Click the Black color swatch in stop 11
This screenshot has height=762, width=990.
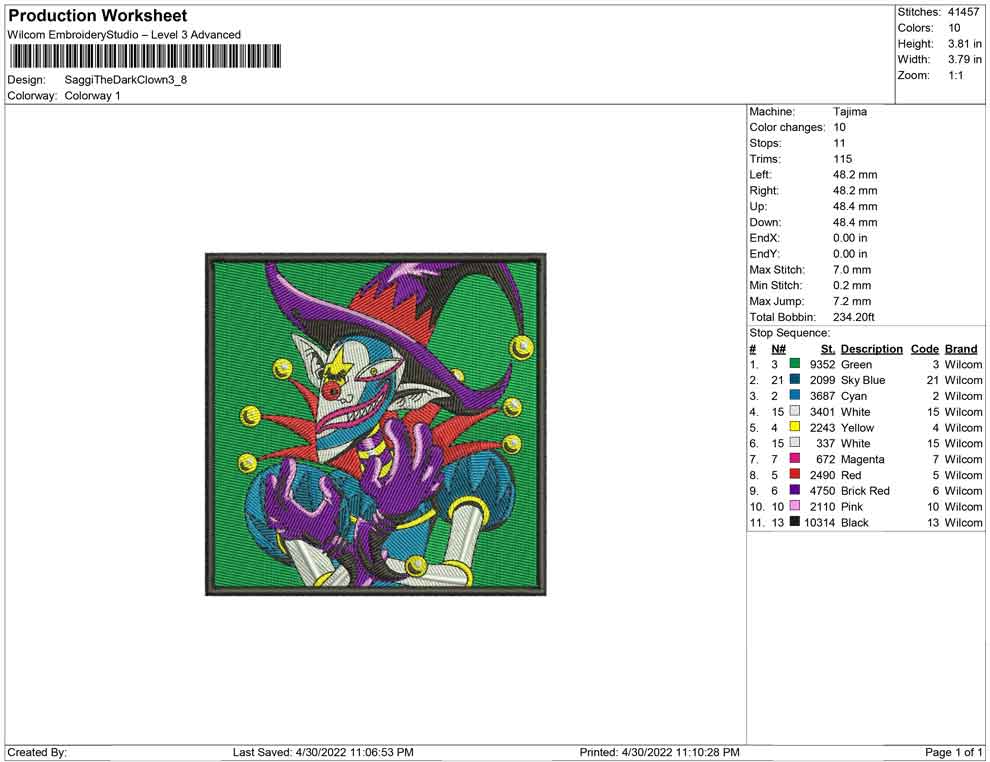click(x=794, y=521)
